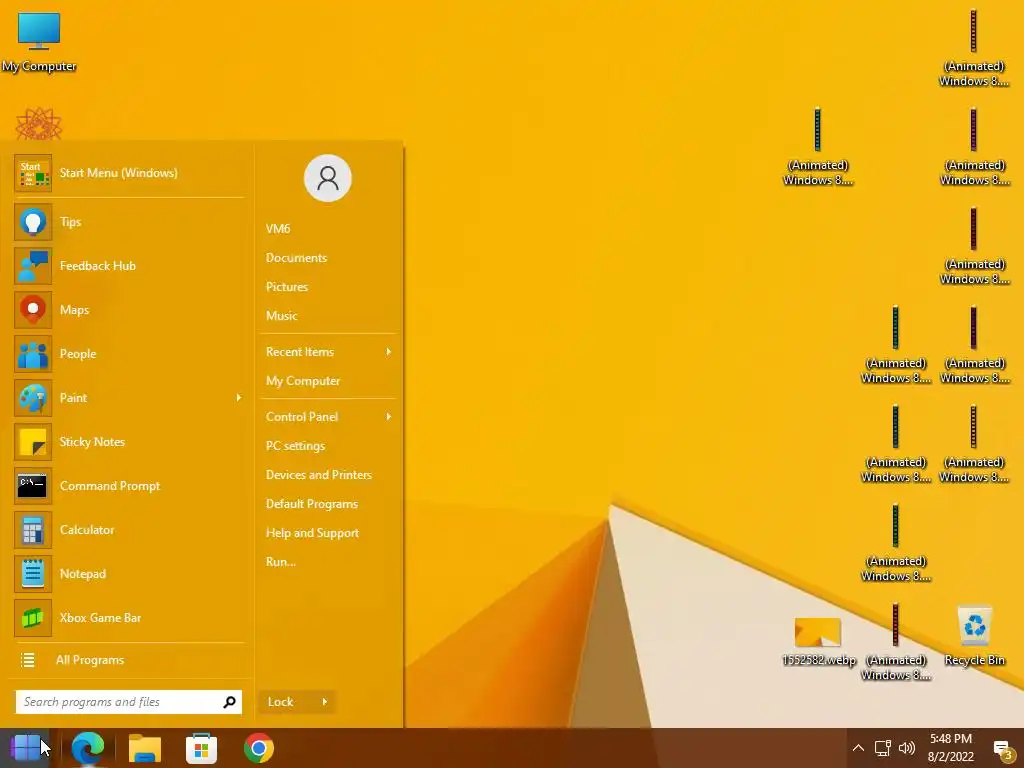Open Documents from start menu

click(x=296, y=258)
